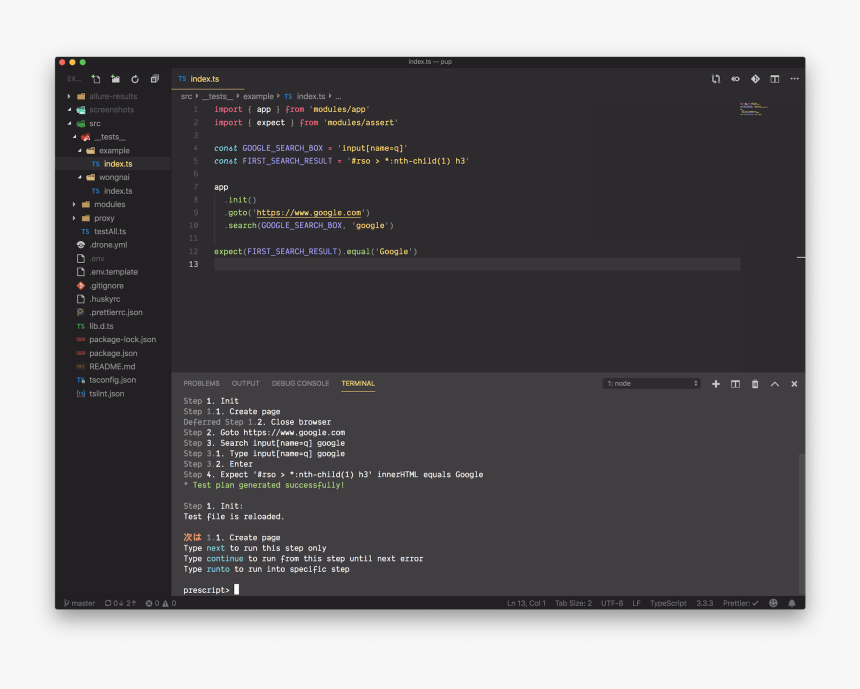Click the 'example' breadcrumb segment
Viewport: 860px width, 689px height.
[x=258, y=96]
